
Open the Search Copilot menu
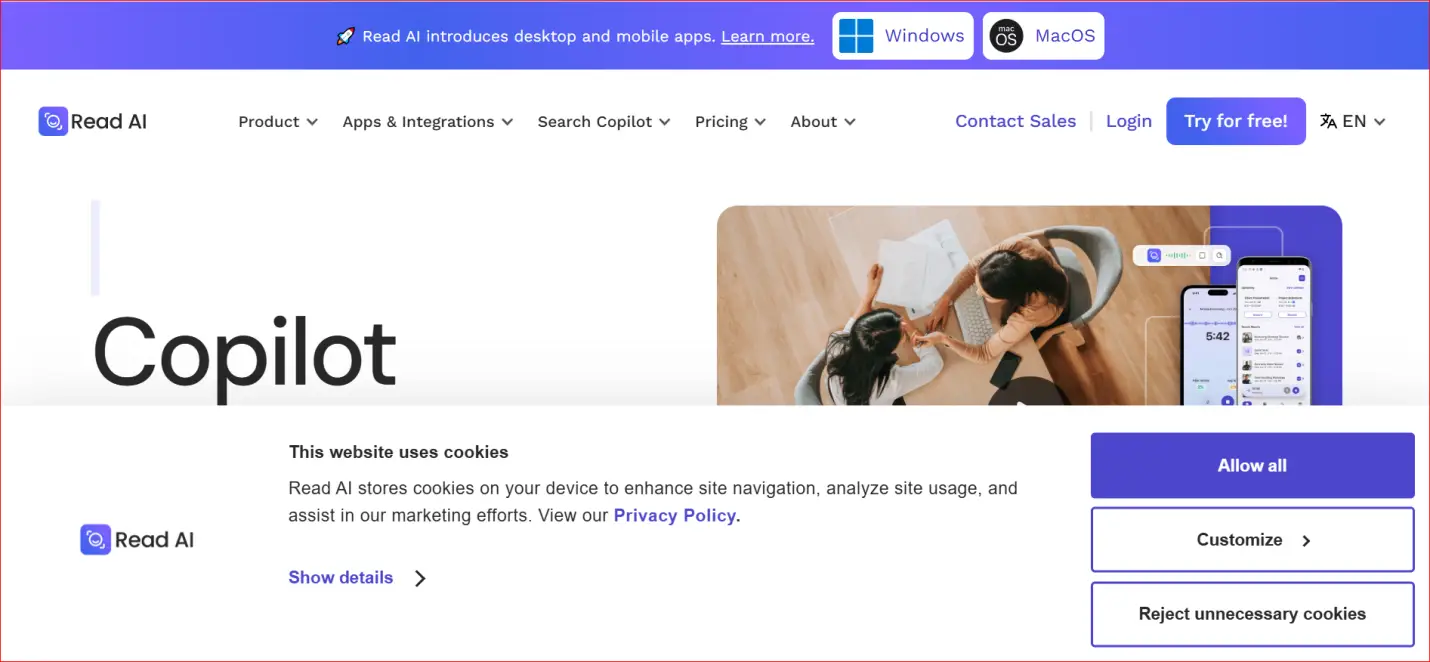pyautogui.click(x=603, y=121)
